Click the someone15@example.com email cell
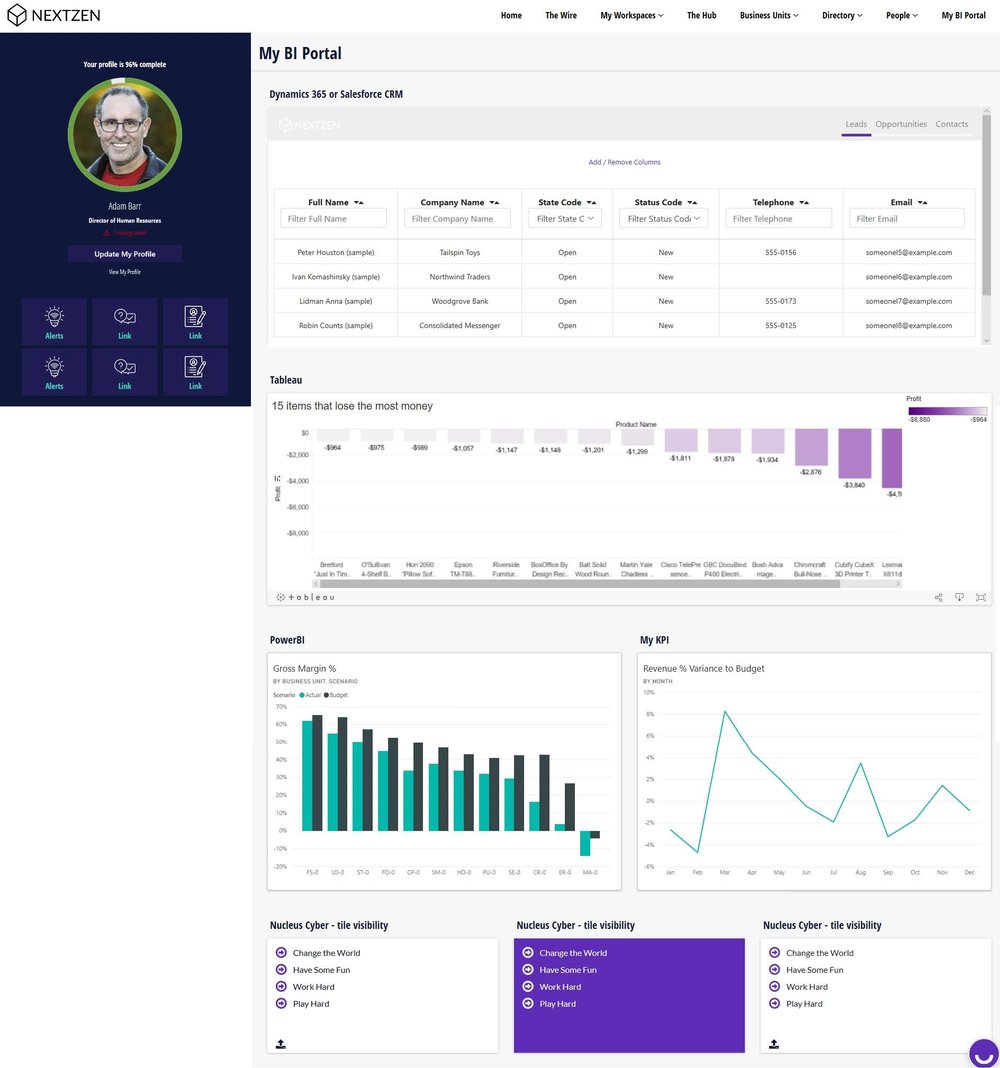 (909, 252)
